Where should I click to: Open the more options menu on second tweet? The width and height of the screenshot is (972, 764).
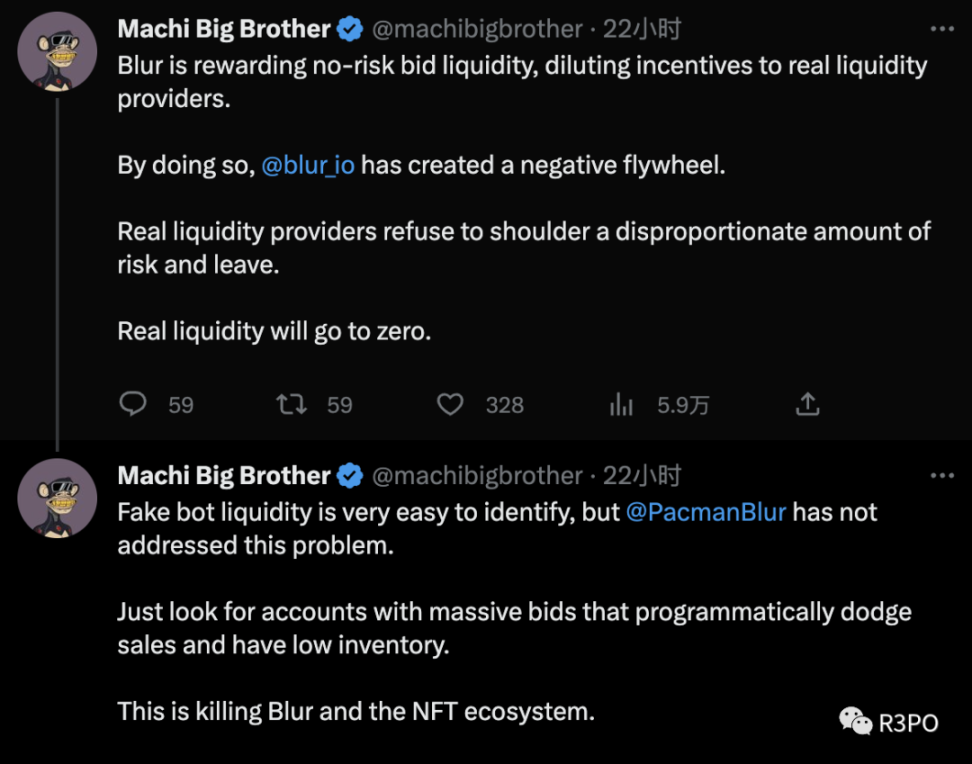point(942,476)
